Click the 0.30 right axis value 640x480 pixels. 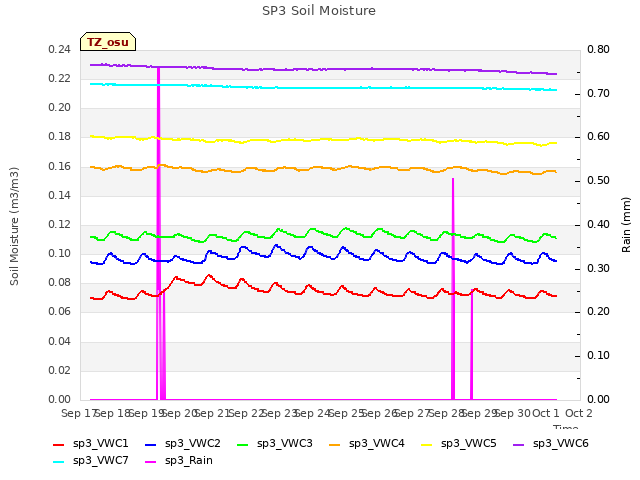click(598, 268)
